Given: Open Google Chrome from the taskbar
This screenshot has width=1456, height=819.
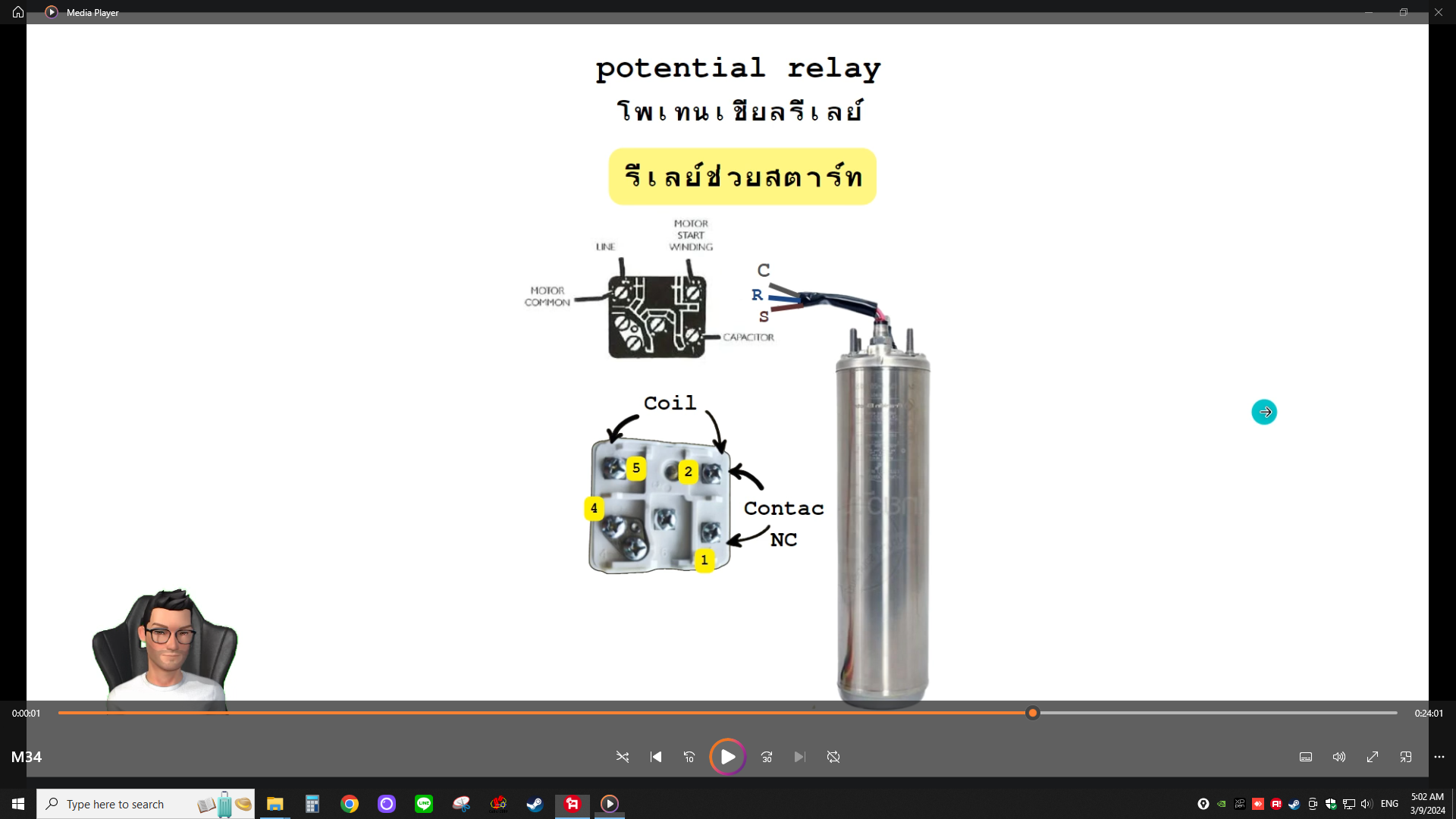Looking at the screenshot, I should pos(350,804).
